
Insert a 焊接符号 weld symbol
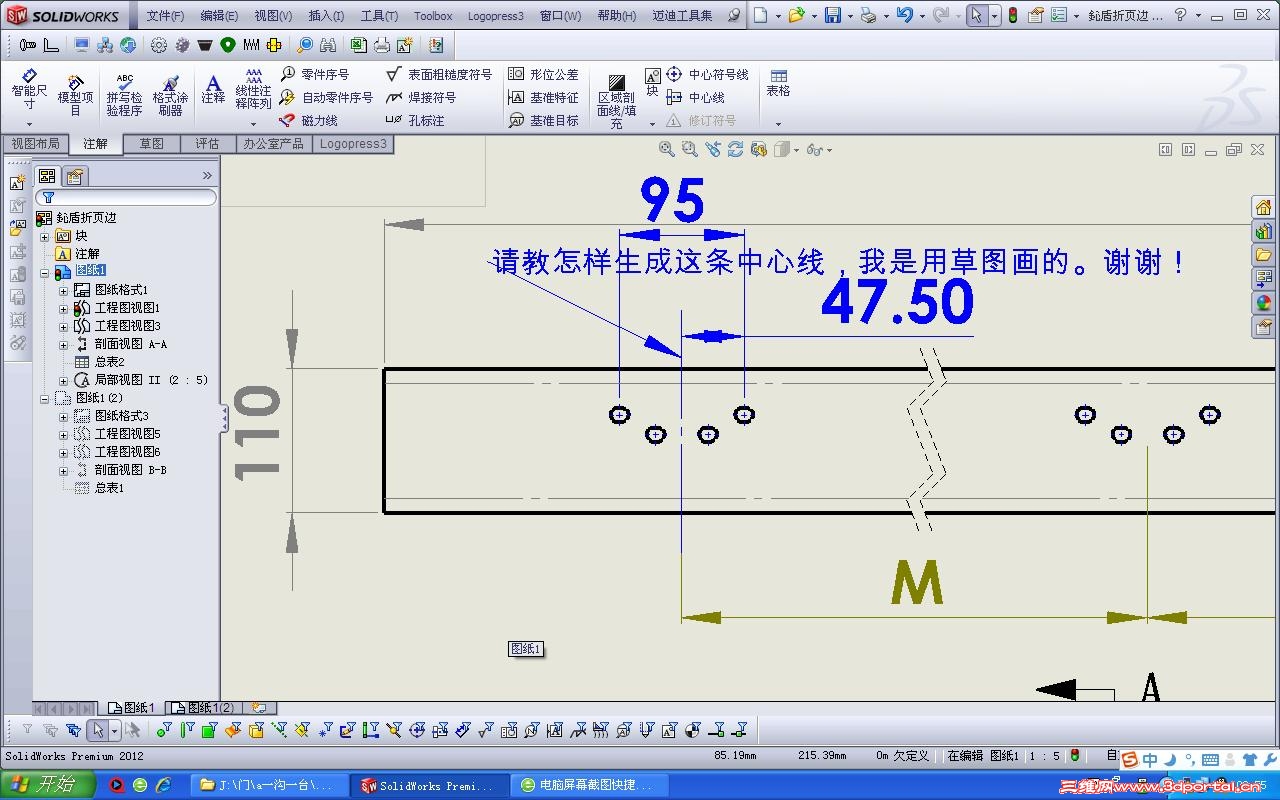421,97
